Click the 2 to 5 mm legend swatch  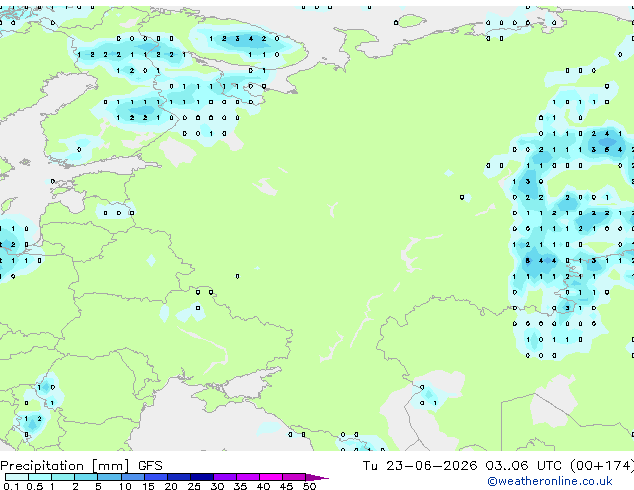[x=86, y=477]
